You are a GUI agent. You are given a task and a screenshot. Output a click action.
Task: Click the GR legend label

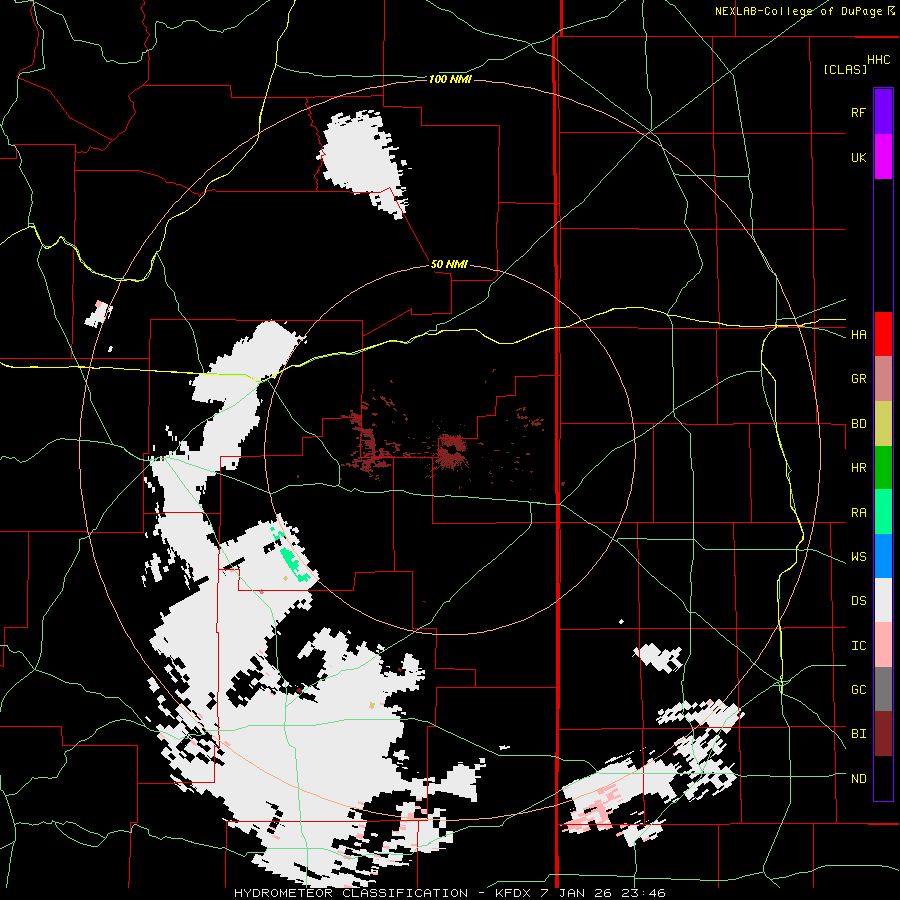point(858,379)
